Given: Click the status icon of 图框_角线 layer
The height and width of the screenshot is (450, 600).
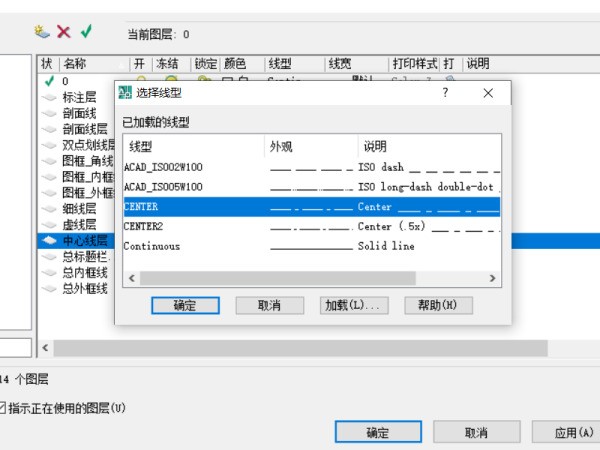Looking at the screenshot, I should [x=49, y=161].
